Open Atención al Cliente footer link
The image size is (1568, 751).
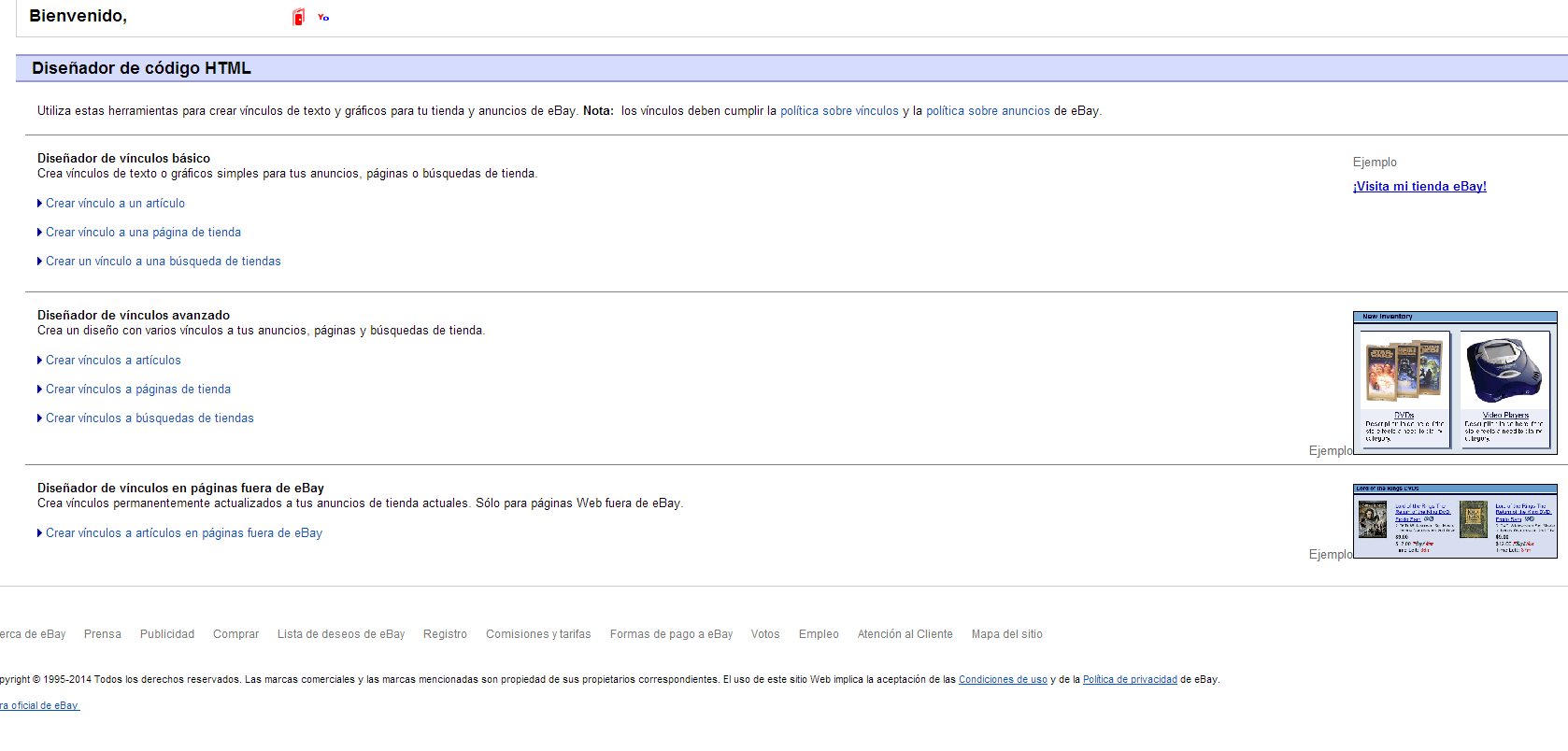(905, 634)
